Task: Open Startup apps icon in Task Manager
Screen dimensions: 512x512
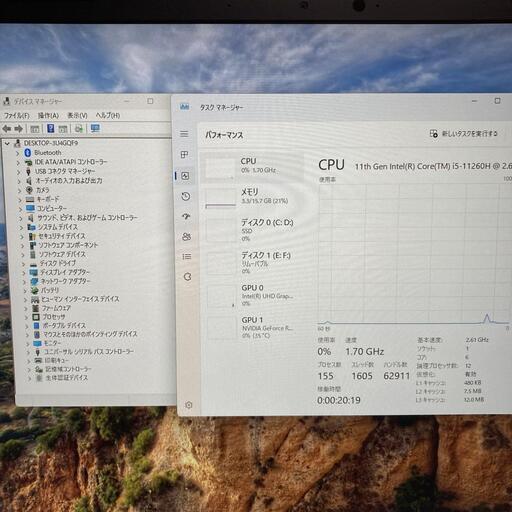Action: 186,217
